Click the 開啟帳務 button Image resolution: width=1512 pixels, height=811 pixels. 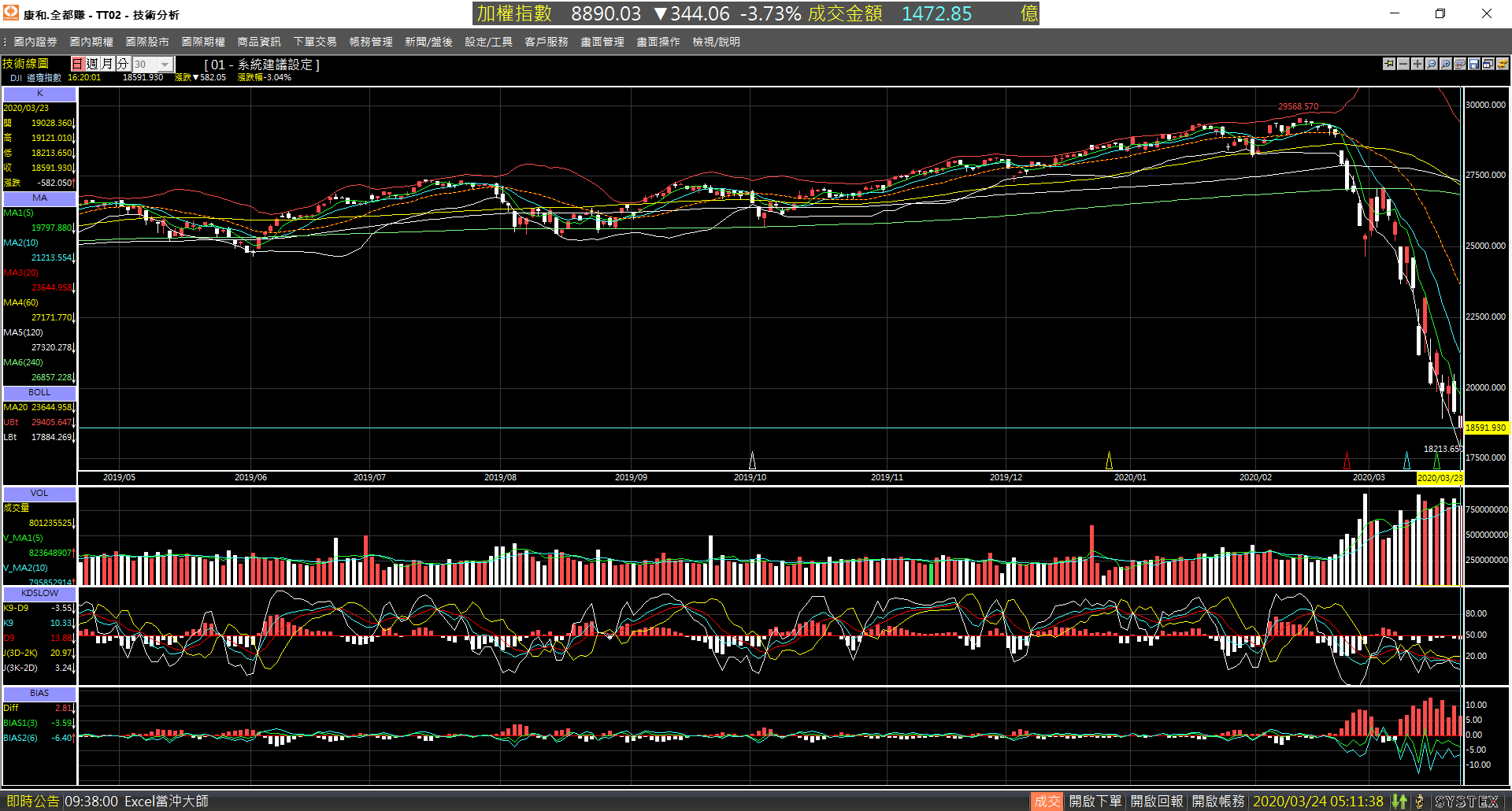(1218, 802)
